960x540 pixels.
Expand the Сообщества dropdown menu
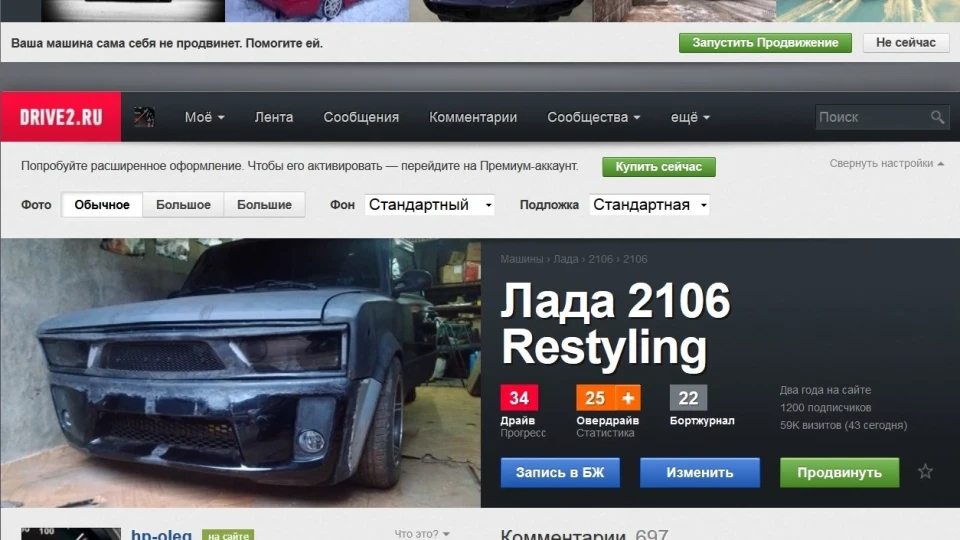(x=593, y=117)
